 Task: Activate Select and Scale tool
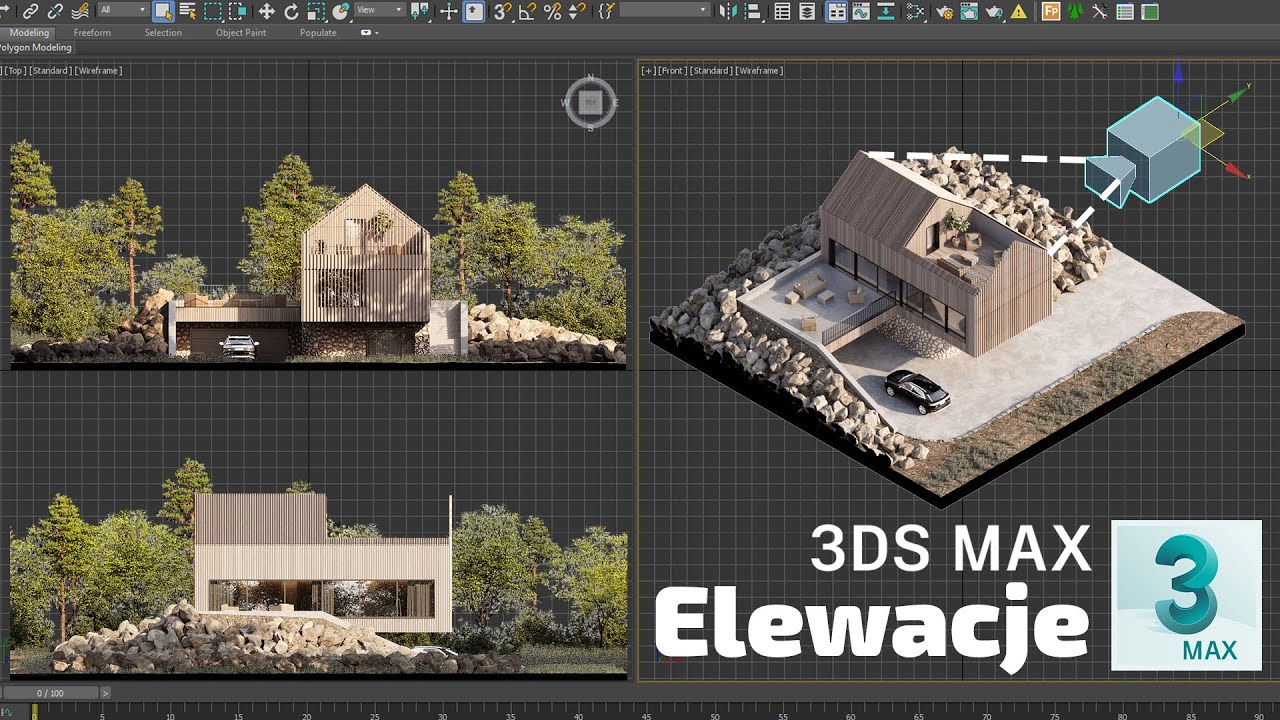pos(316,11)
